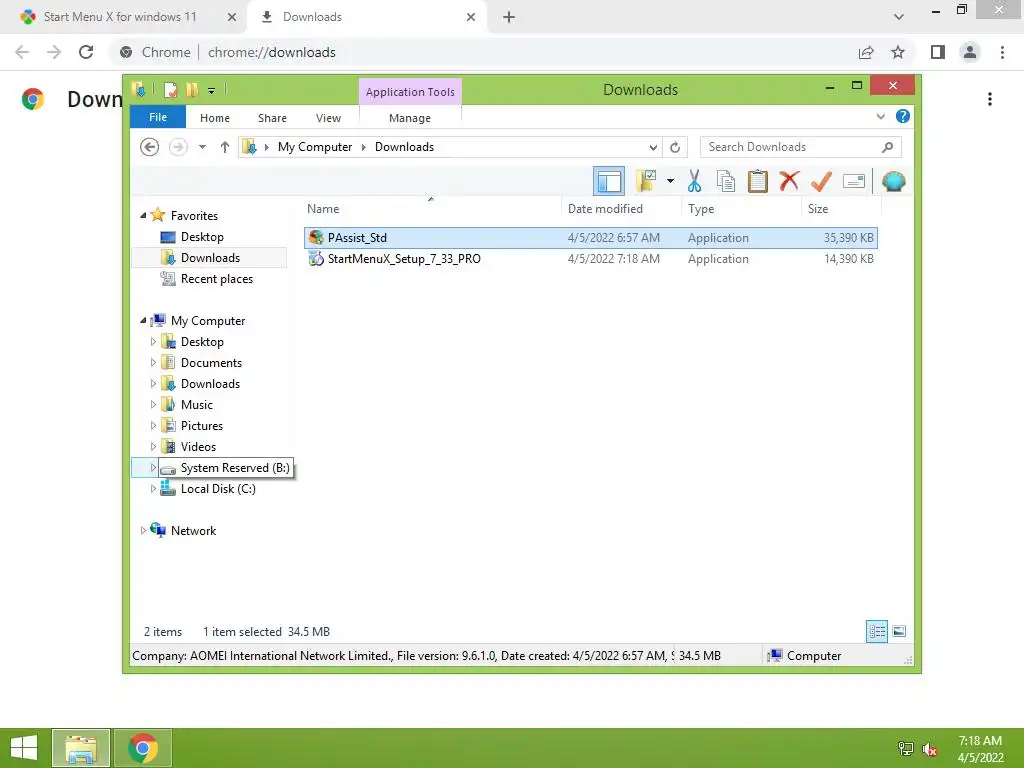Click the Up one level arrow

click(225, 147)
